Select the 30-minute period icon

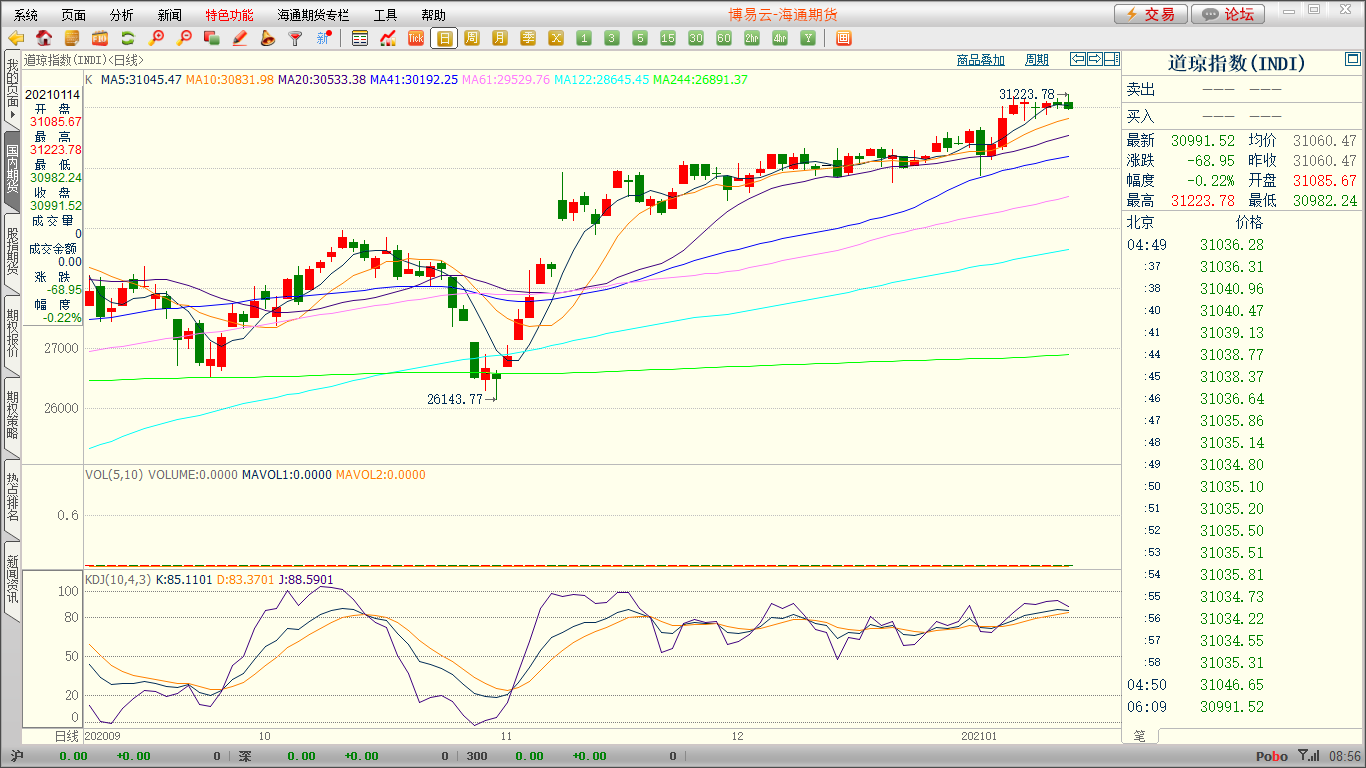point(696,38)
